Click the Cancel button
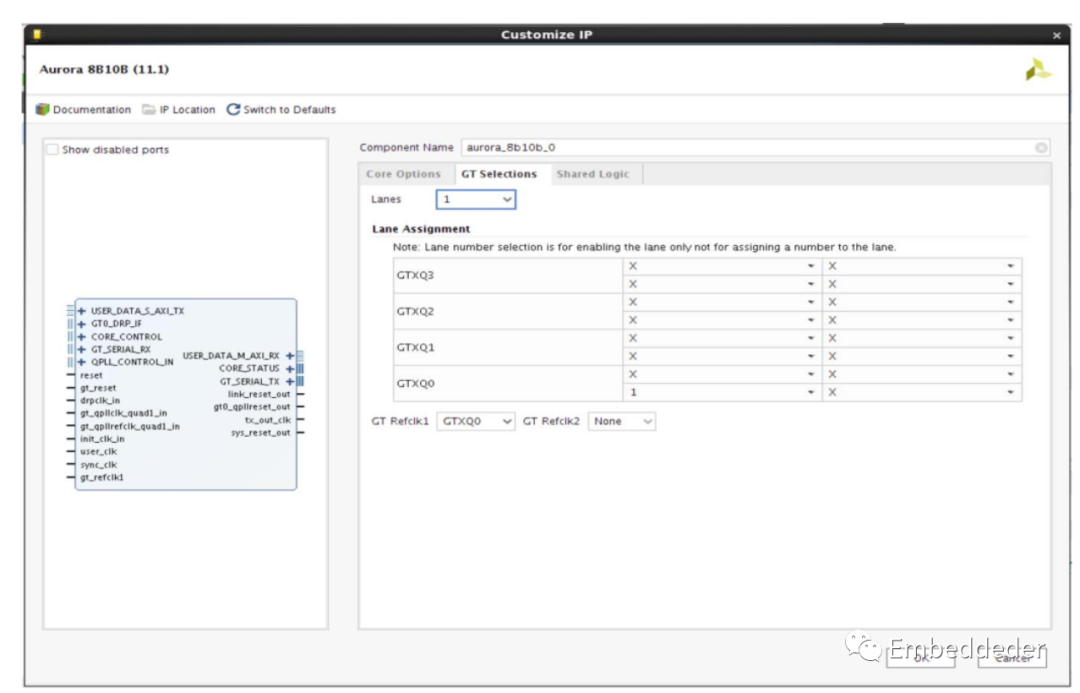Viewport: 1080px width, 693px height. tap(1012, 658)
